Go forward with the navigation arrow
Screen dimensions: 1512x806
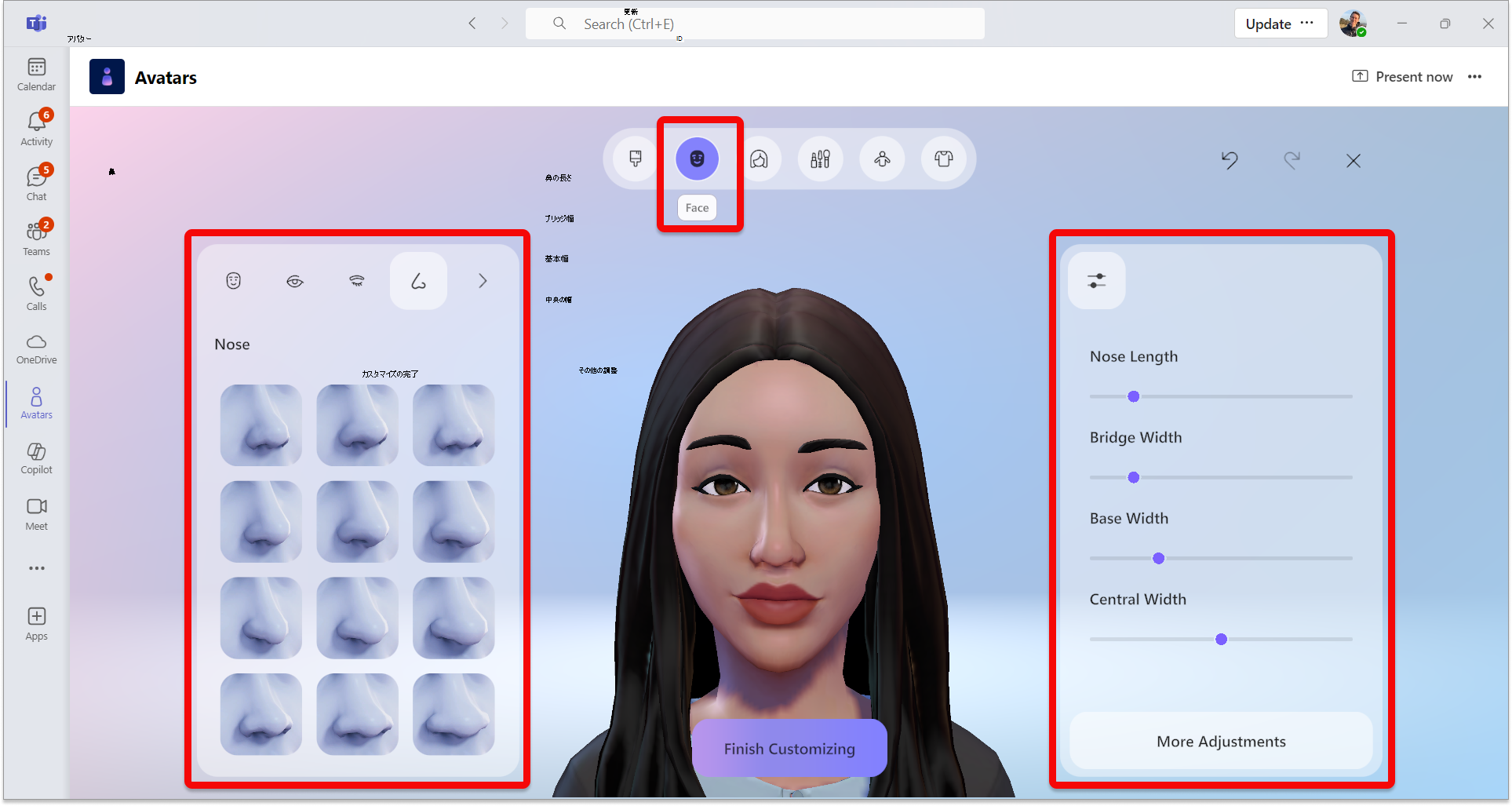[x=505, y=24]
